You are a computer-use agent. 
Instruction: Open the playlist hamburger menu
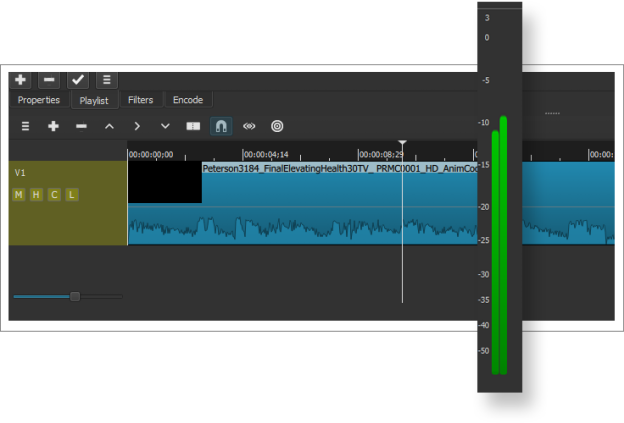106,80
